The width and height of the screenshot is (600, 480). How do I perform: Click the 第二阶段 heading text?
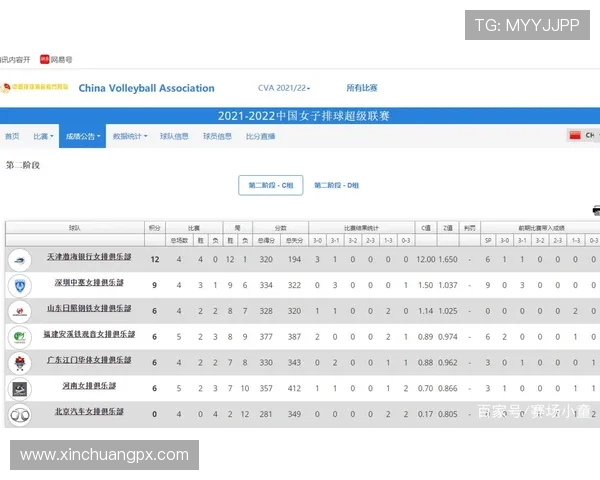(x=23, y=165)
